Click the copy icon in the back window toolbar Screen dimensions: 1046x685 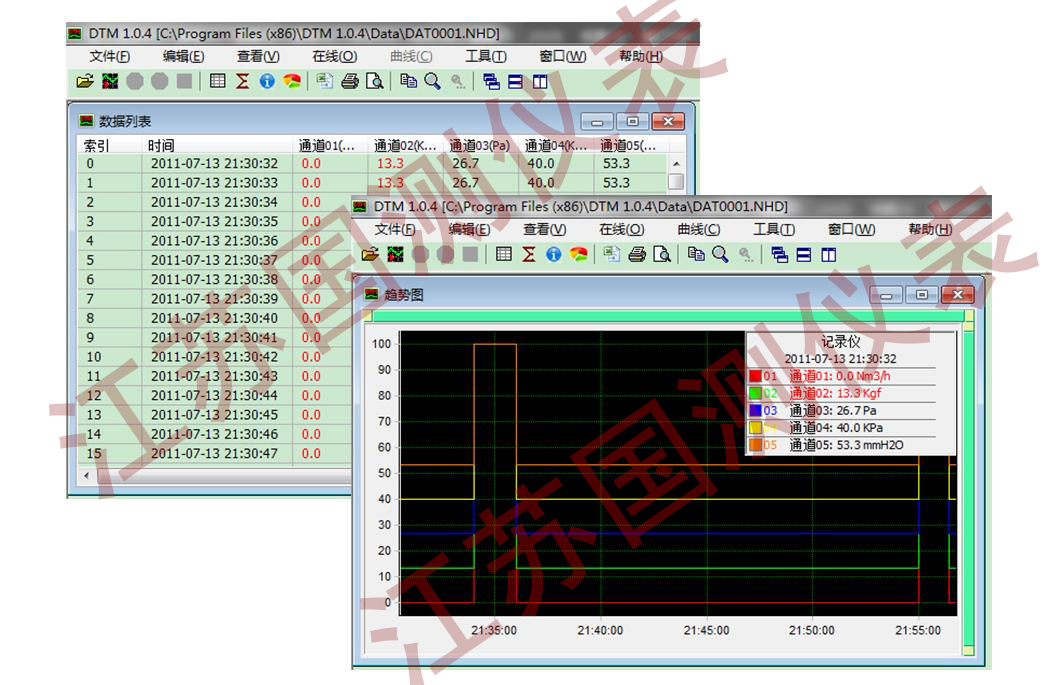click(408, 81)
